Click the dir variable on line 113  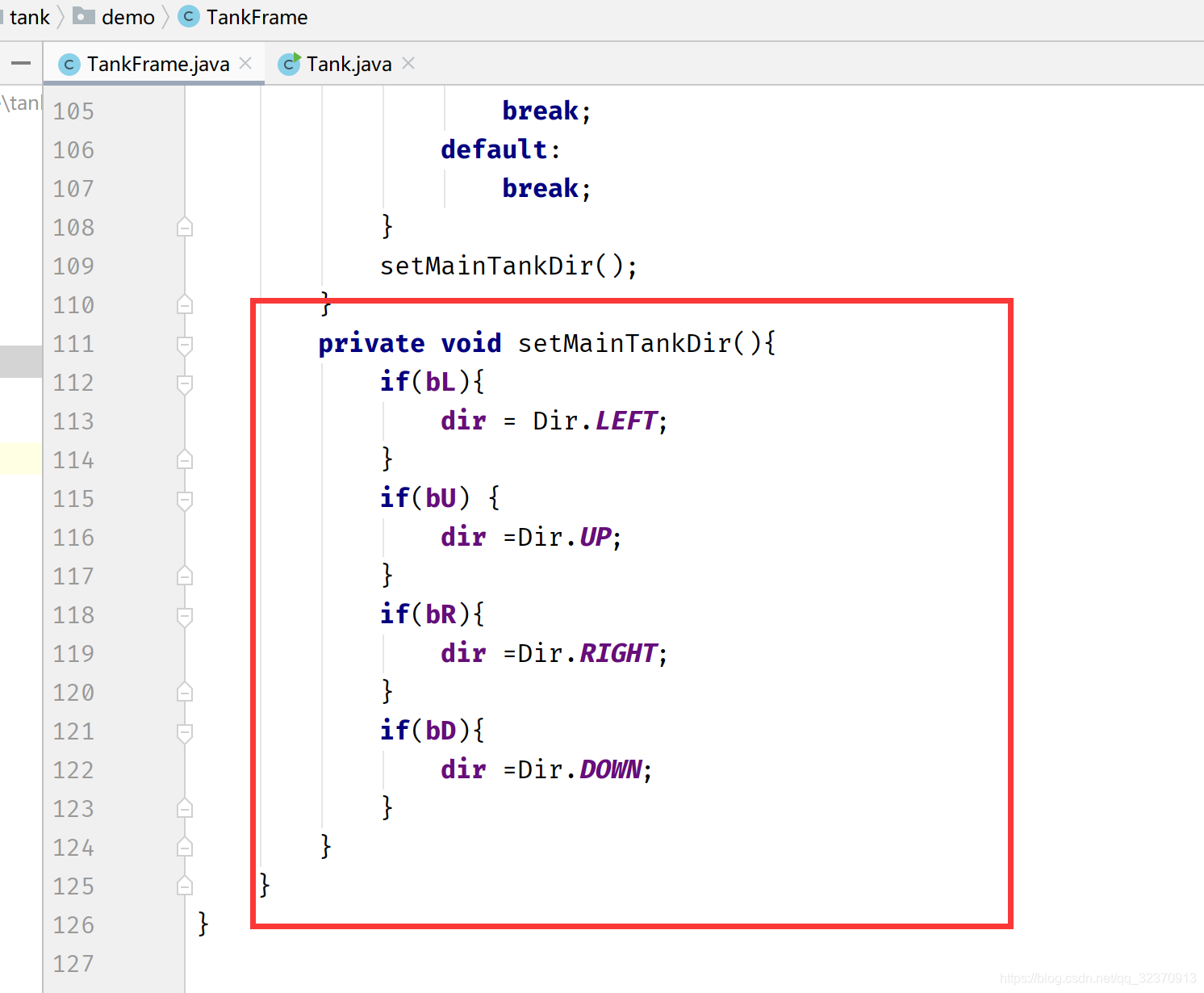[x=463, y=421]
